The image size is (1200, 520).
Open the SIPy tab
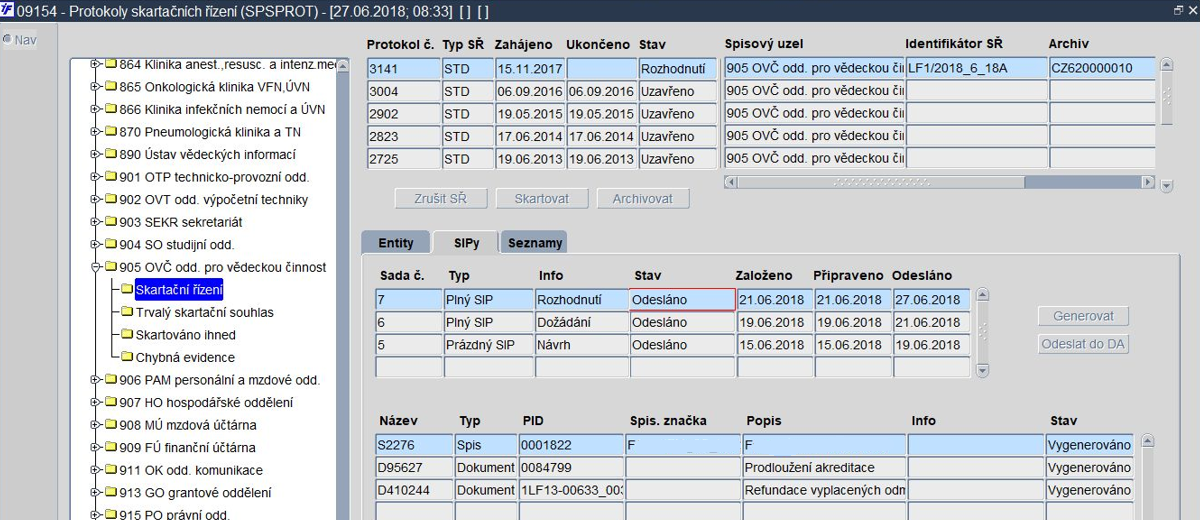pyautogui.click(x=464, y=242)
